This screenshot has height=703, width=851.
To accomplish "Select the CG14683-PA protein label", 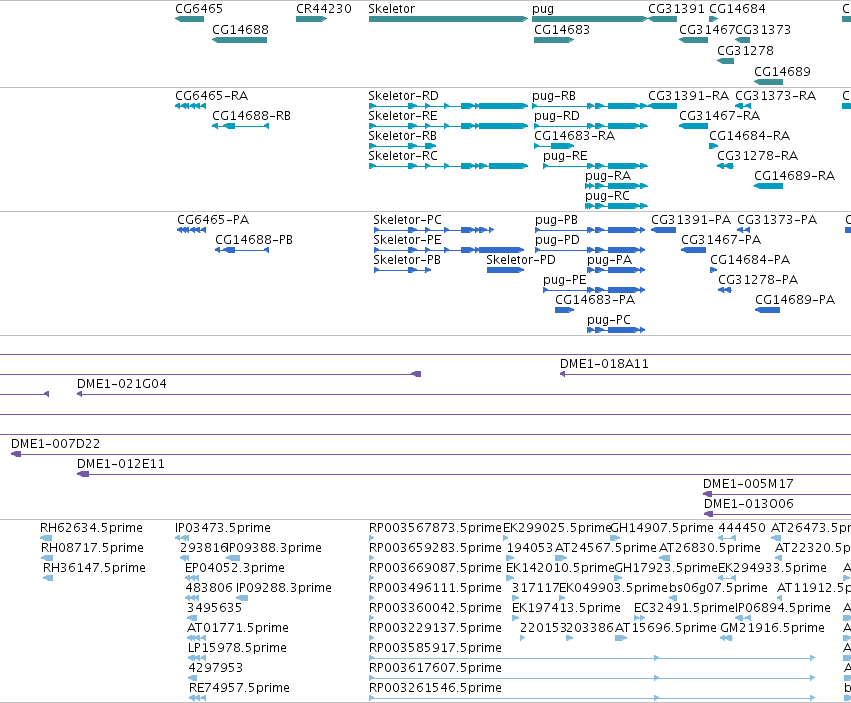I will click(595, 300).
